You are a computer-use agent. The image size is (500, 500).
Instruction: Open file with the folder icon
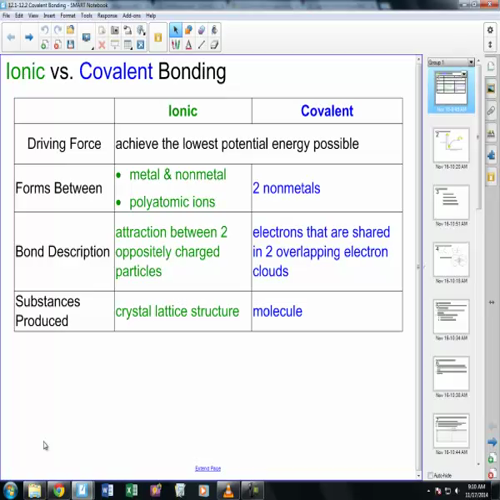pyautogui.click(x=70, y=30)
